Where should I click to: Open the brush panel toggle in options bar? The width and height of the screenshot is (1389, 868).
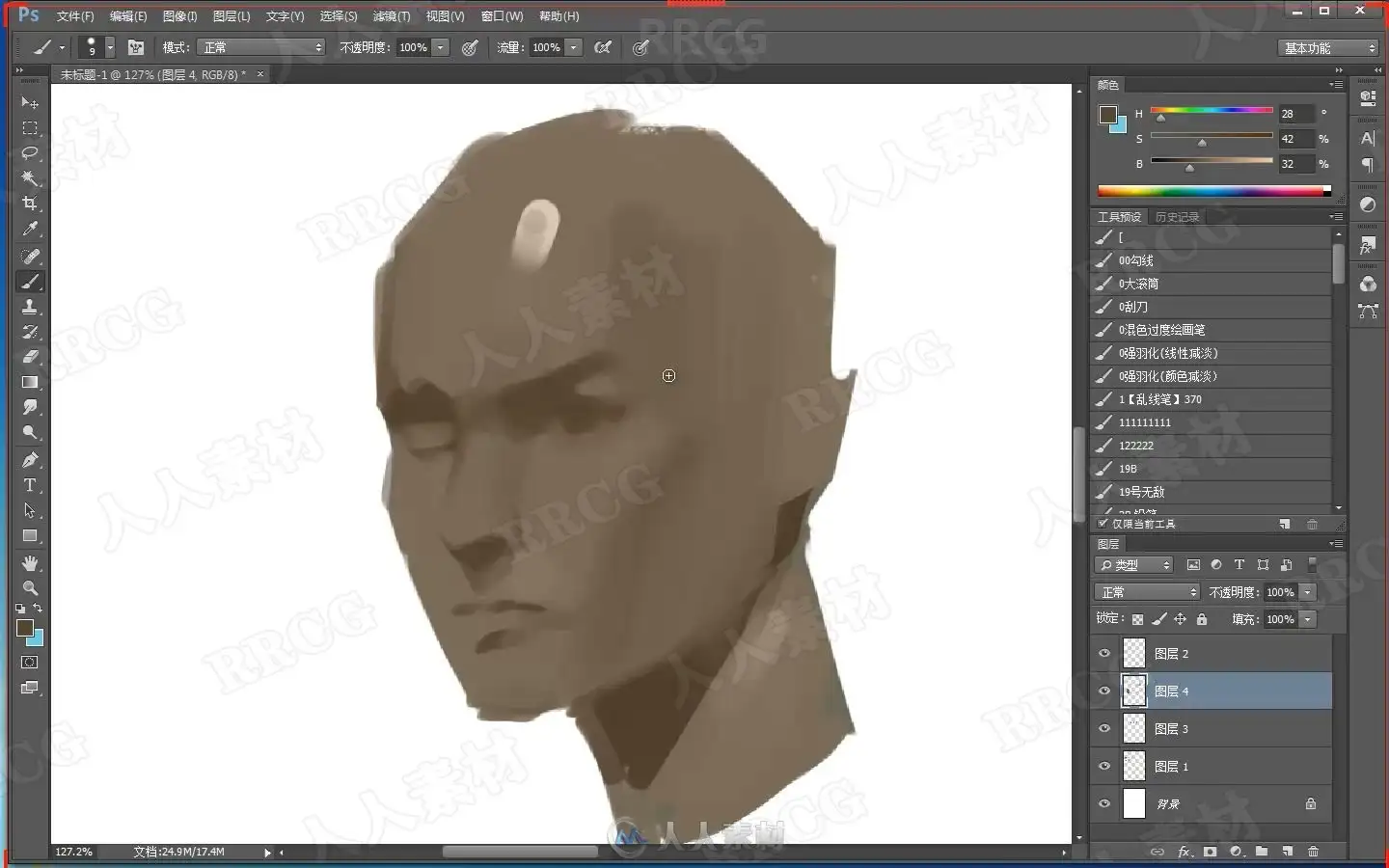(136, 47)
